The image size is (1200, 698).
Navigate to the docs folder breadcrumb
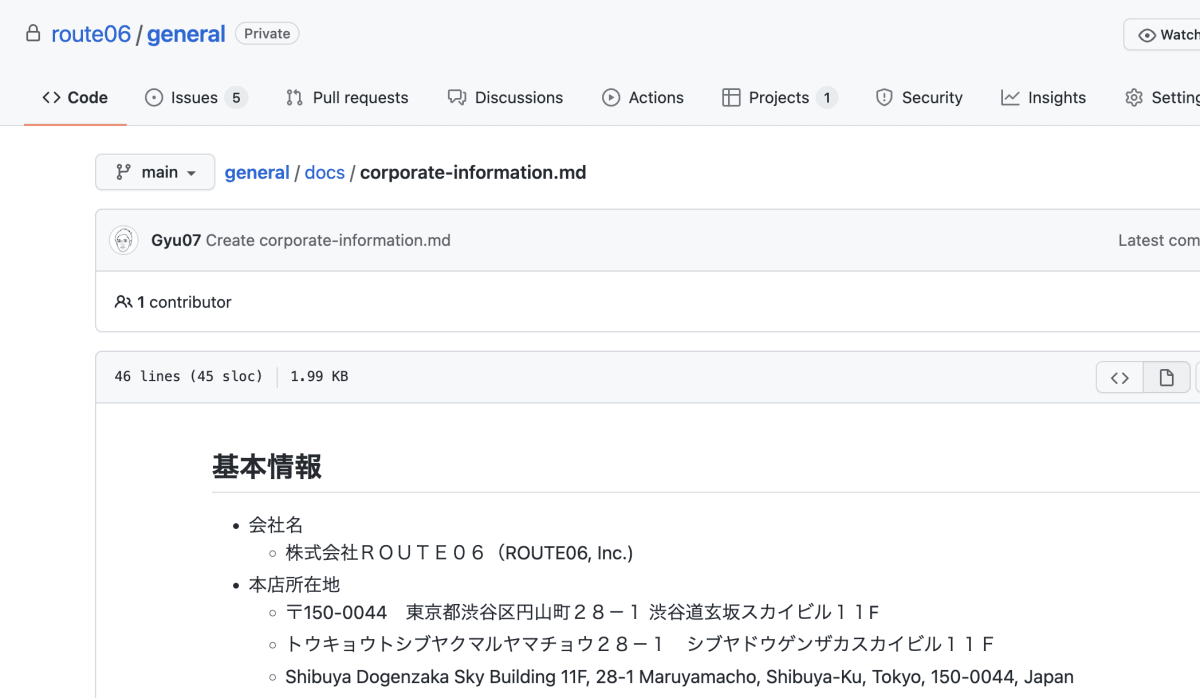[324, 172]
